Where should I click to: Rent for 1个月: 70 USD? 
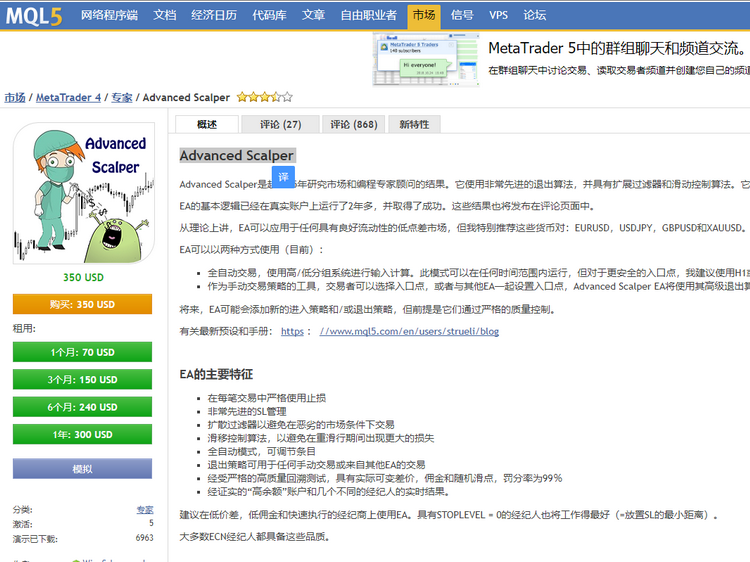tap(82, 352)
